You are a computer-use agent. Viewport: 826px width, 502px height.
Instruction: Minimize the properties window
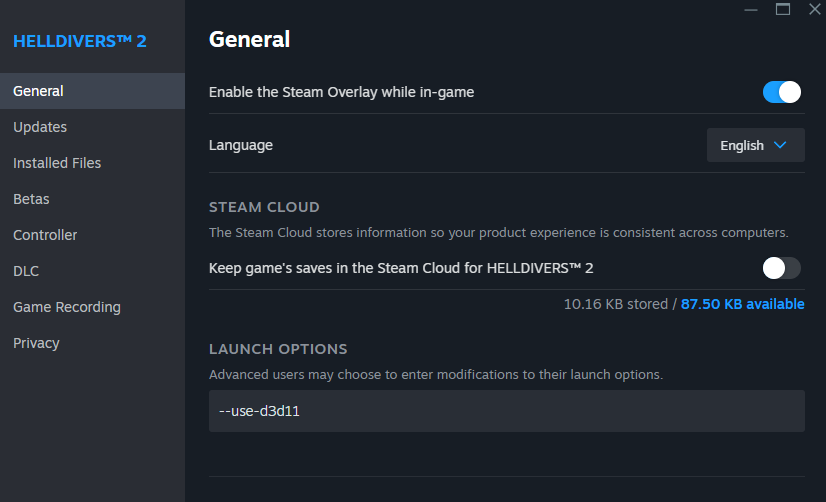pos(751,9)
